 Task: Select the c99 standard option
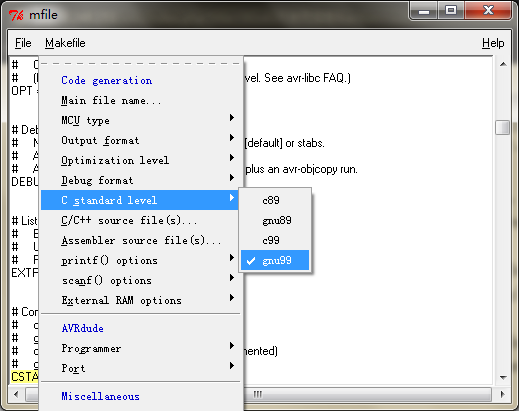(275, 240)
